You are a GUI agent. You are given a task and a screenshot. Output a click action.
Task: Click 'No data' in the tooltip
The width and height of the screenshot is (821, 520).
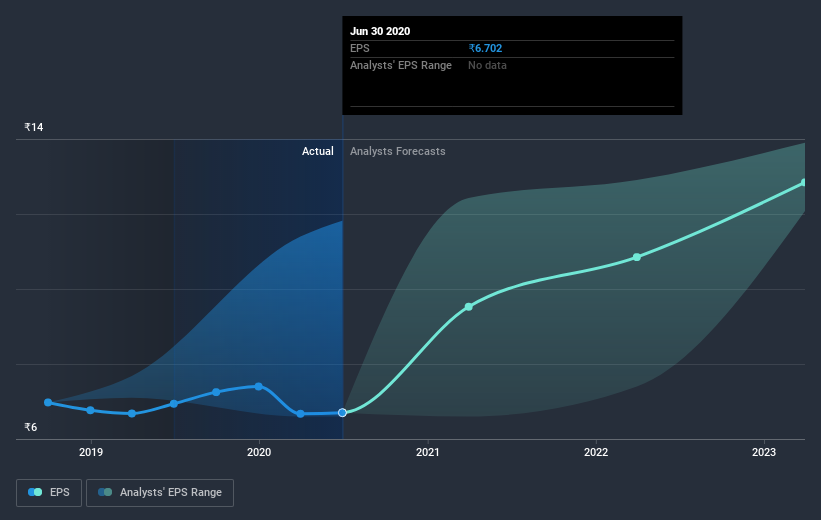[x=487, y=65]
